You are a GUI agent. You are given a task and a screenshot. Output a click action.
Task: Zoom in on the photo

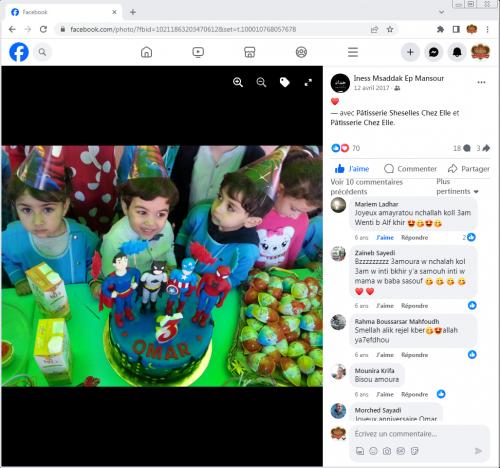click(x=238, y=82)
